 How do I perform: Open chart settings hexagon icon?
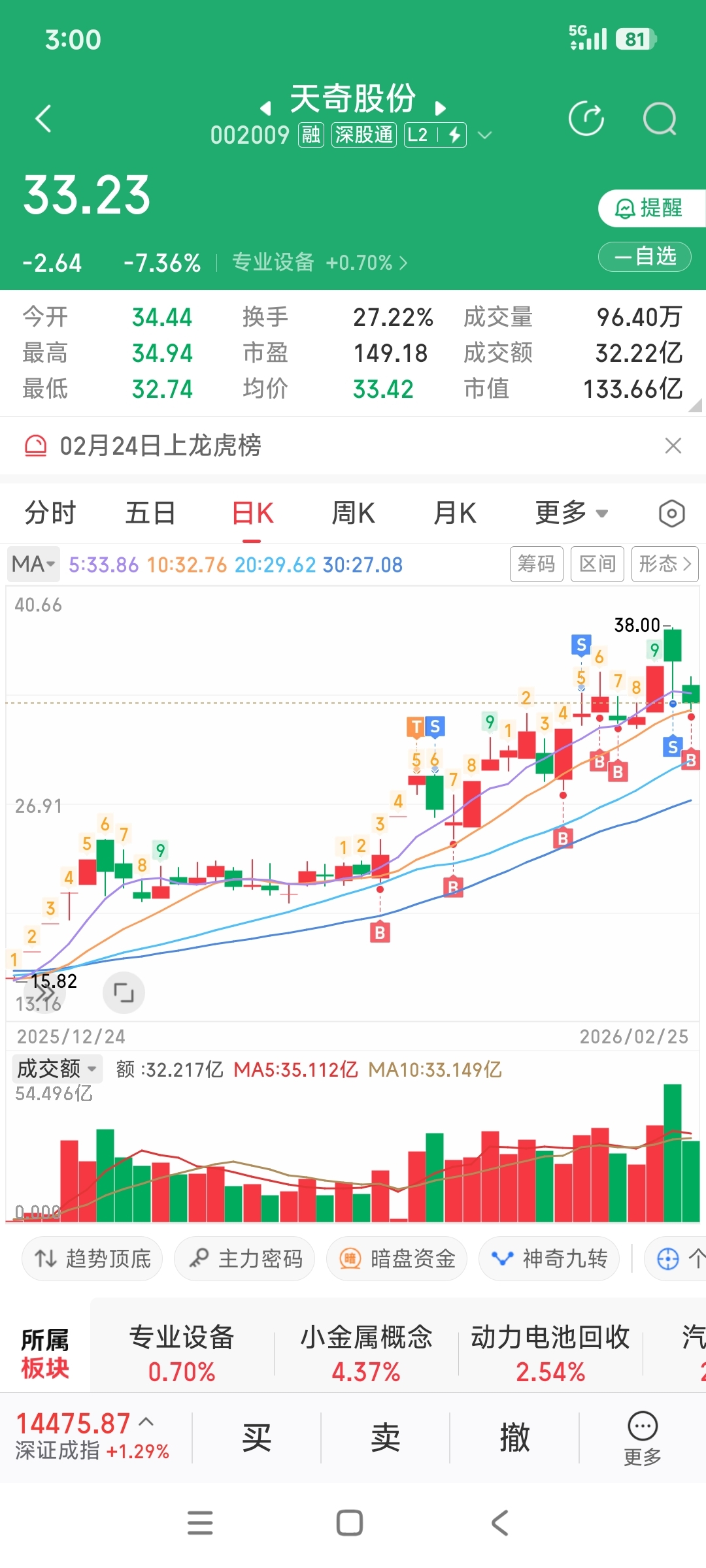[x=671, y=514]
